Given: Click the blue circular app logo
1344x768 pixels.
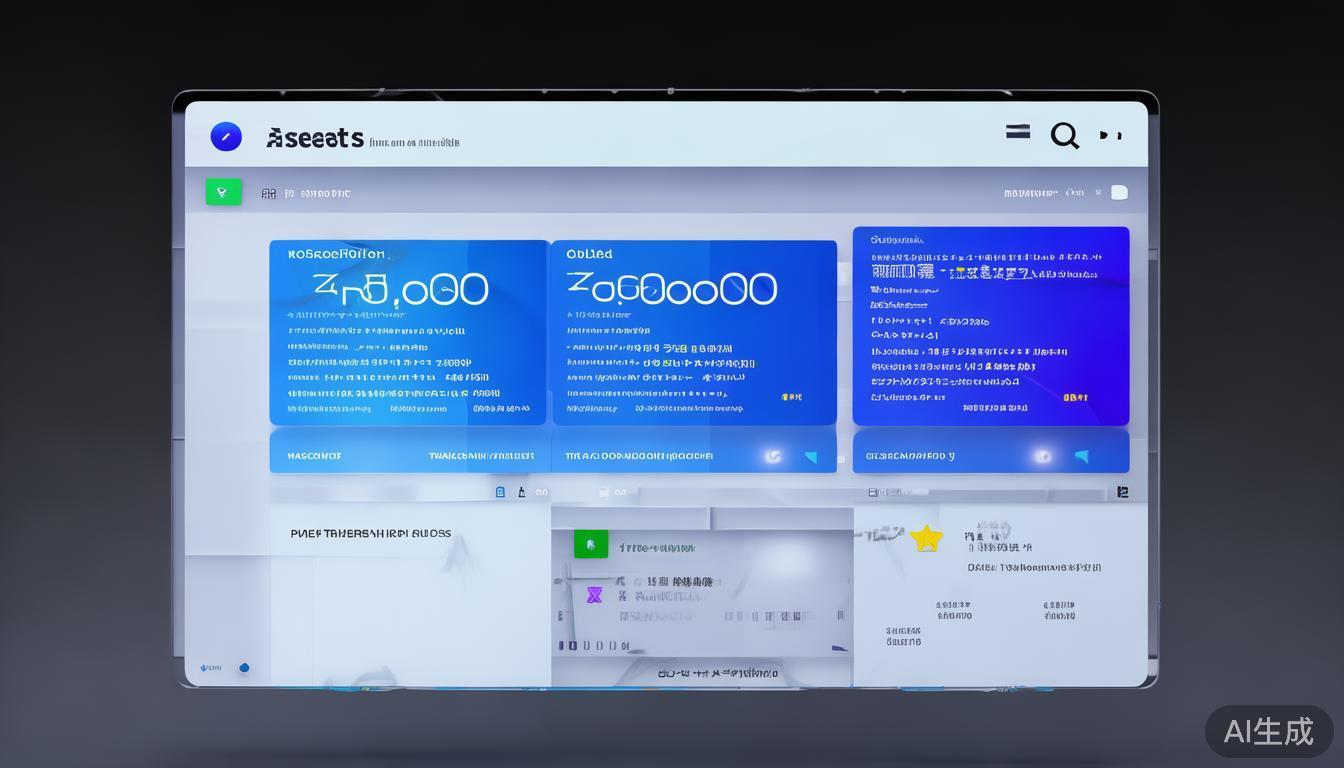Looking at the screenshot, I should (226, 136).
